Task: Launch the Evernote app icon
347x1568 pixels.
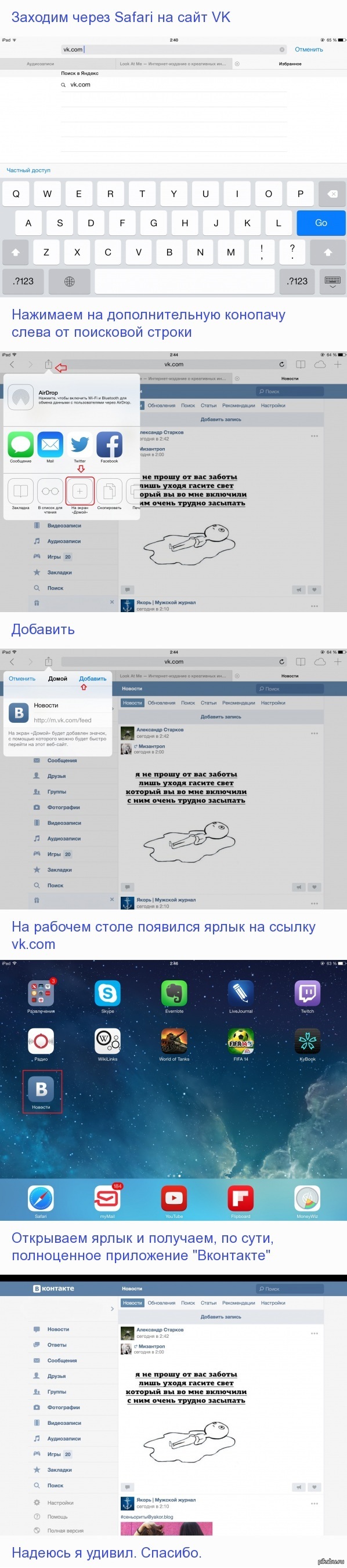Action: [174, 994]
